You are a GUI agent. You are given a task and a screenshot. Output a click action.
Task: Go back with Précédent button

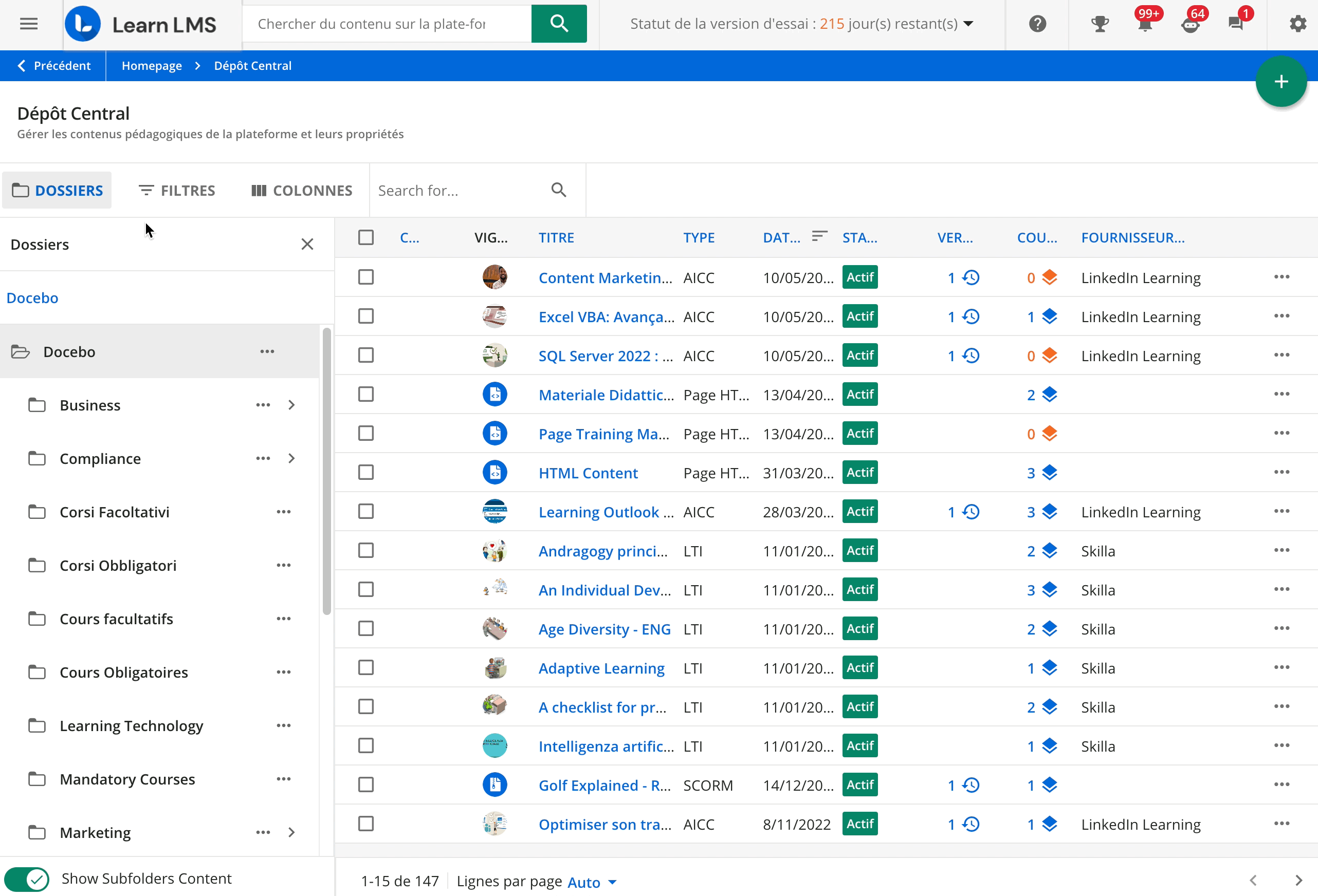pyautogui.click(x=54, y=66)
